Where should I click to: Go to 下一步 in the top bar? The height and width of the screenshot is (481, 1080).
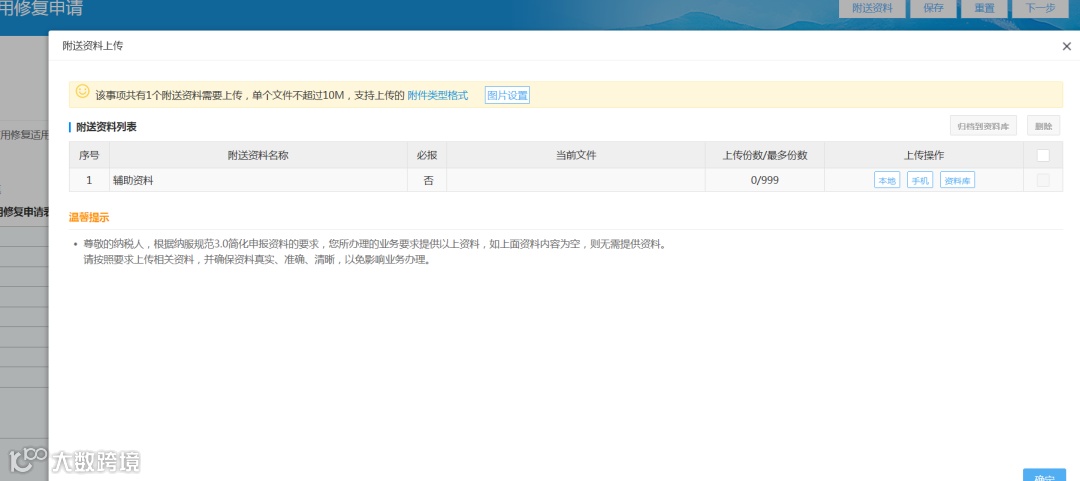click(x=1040, y=8)
